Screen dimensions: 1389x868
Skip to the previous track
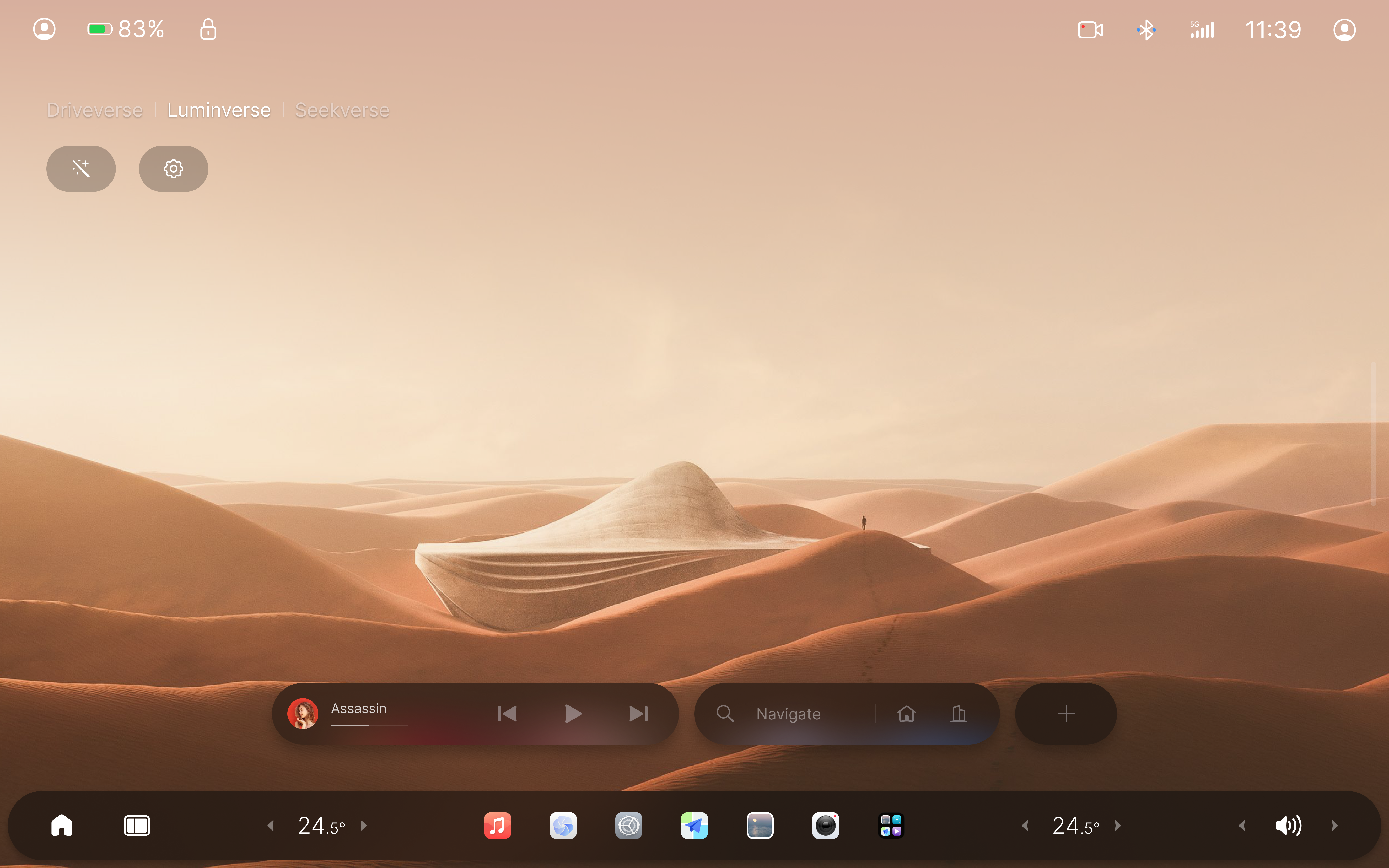[x=507, y=714]
